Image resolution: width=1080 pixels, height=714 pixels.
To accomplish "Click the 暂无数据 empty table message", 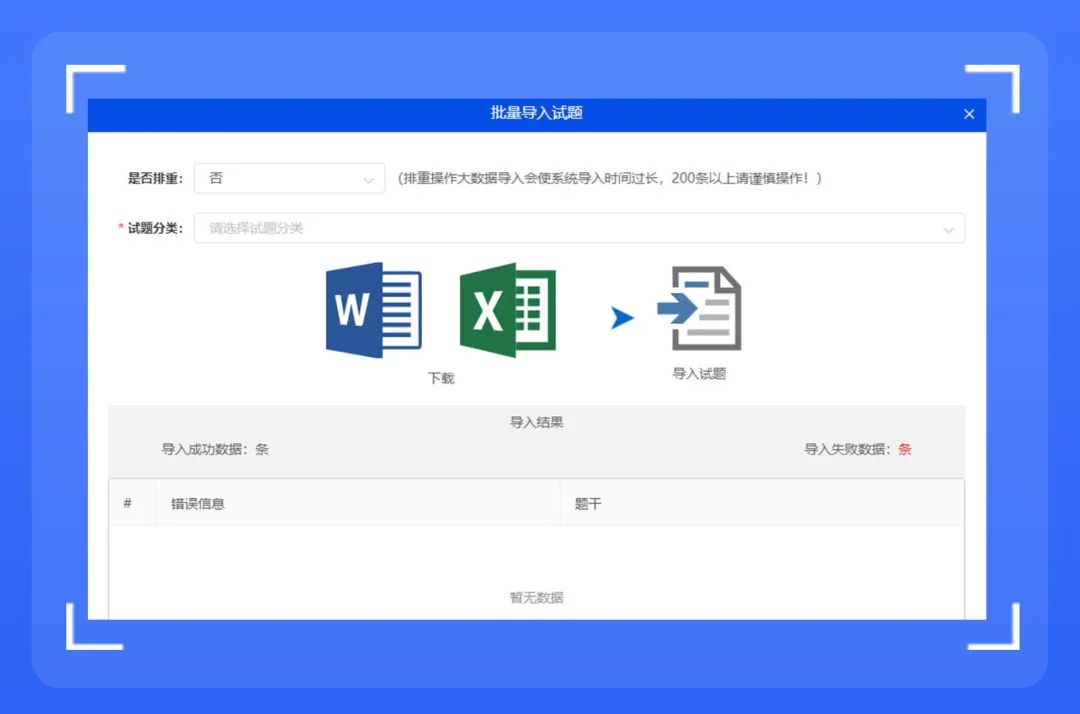I will (537, 598).
